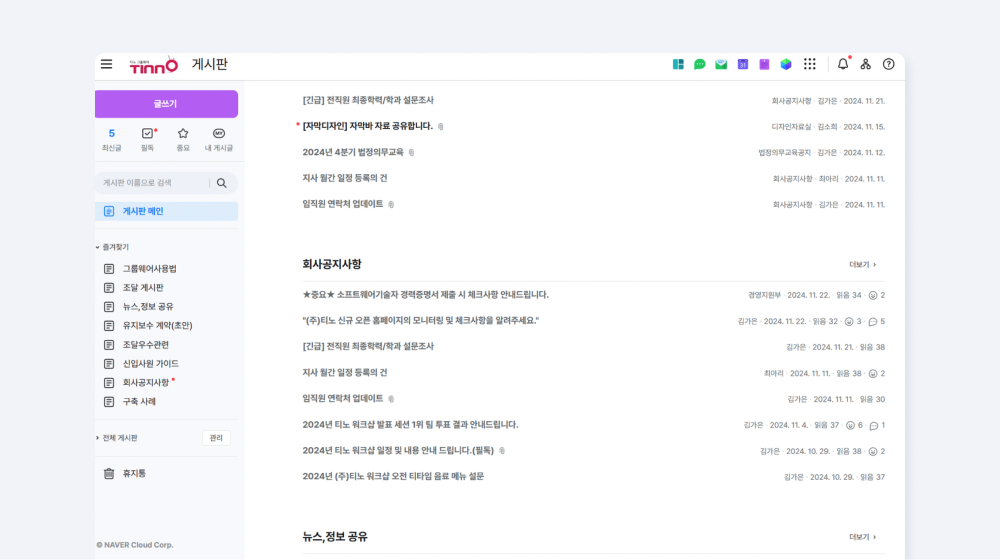Click 법정의무교육공지 board label
The image size is (1000, 560).
784,152
